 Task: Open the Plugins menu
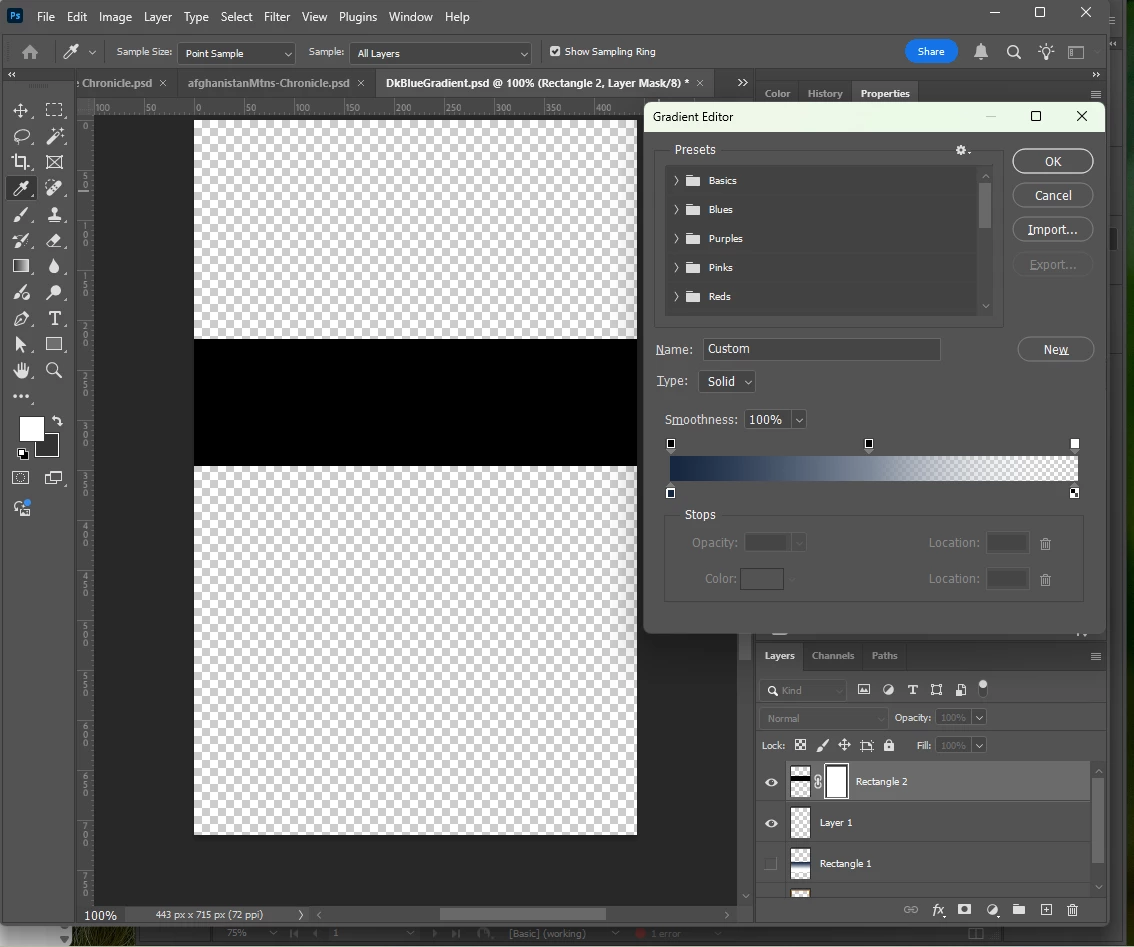point(358,17)
